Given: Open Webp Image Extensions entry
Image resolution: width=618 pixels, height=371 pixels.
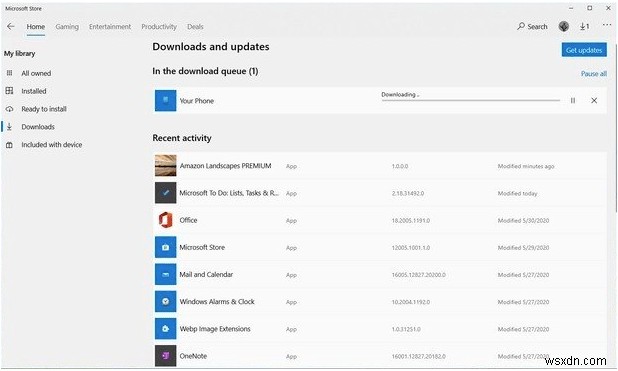Looking at the screenshot, I should pyautogui.click(x=215, y=329).
